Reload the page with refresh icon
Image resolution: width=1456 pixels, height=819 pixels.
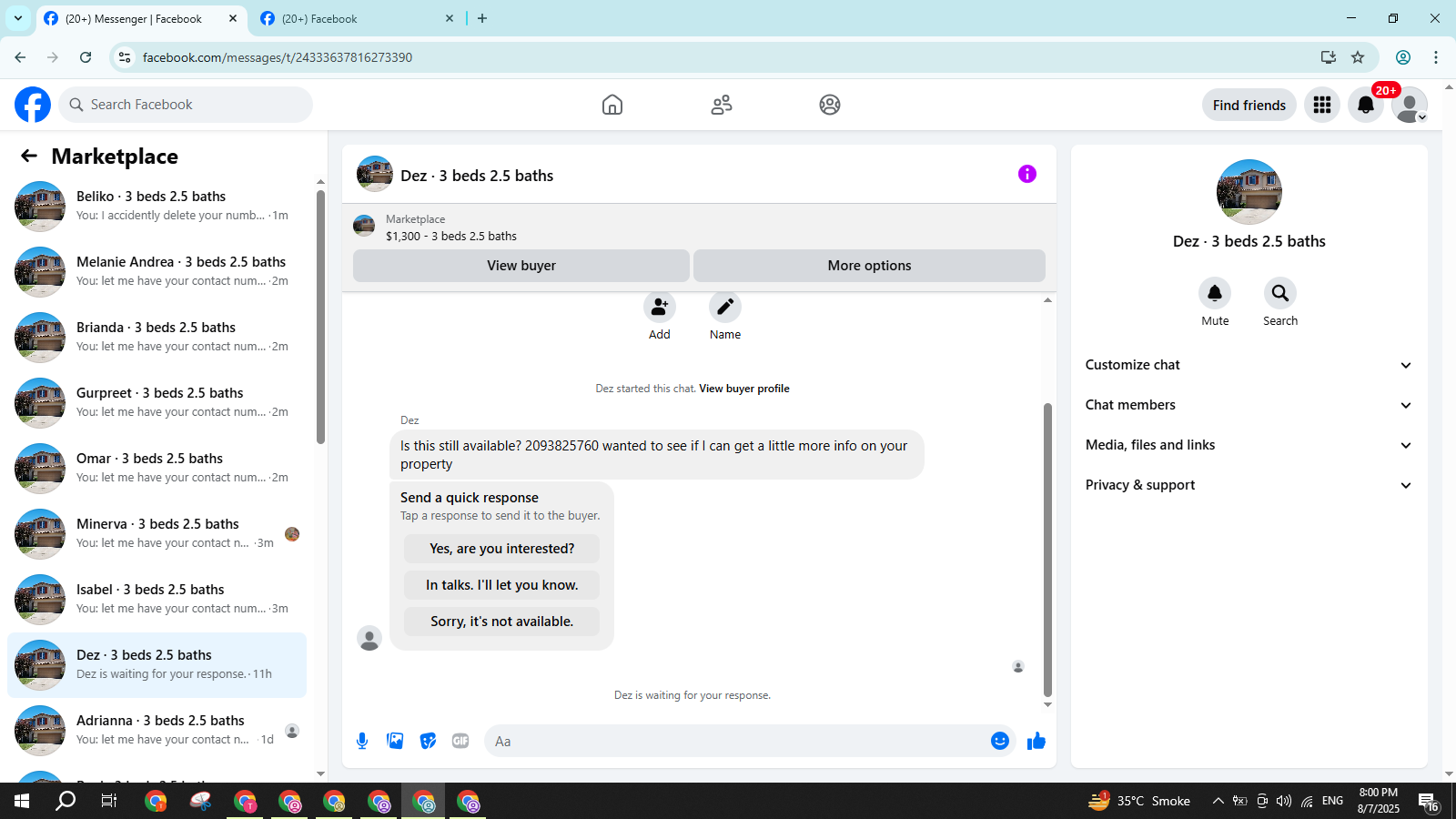[x=86, y=57]
